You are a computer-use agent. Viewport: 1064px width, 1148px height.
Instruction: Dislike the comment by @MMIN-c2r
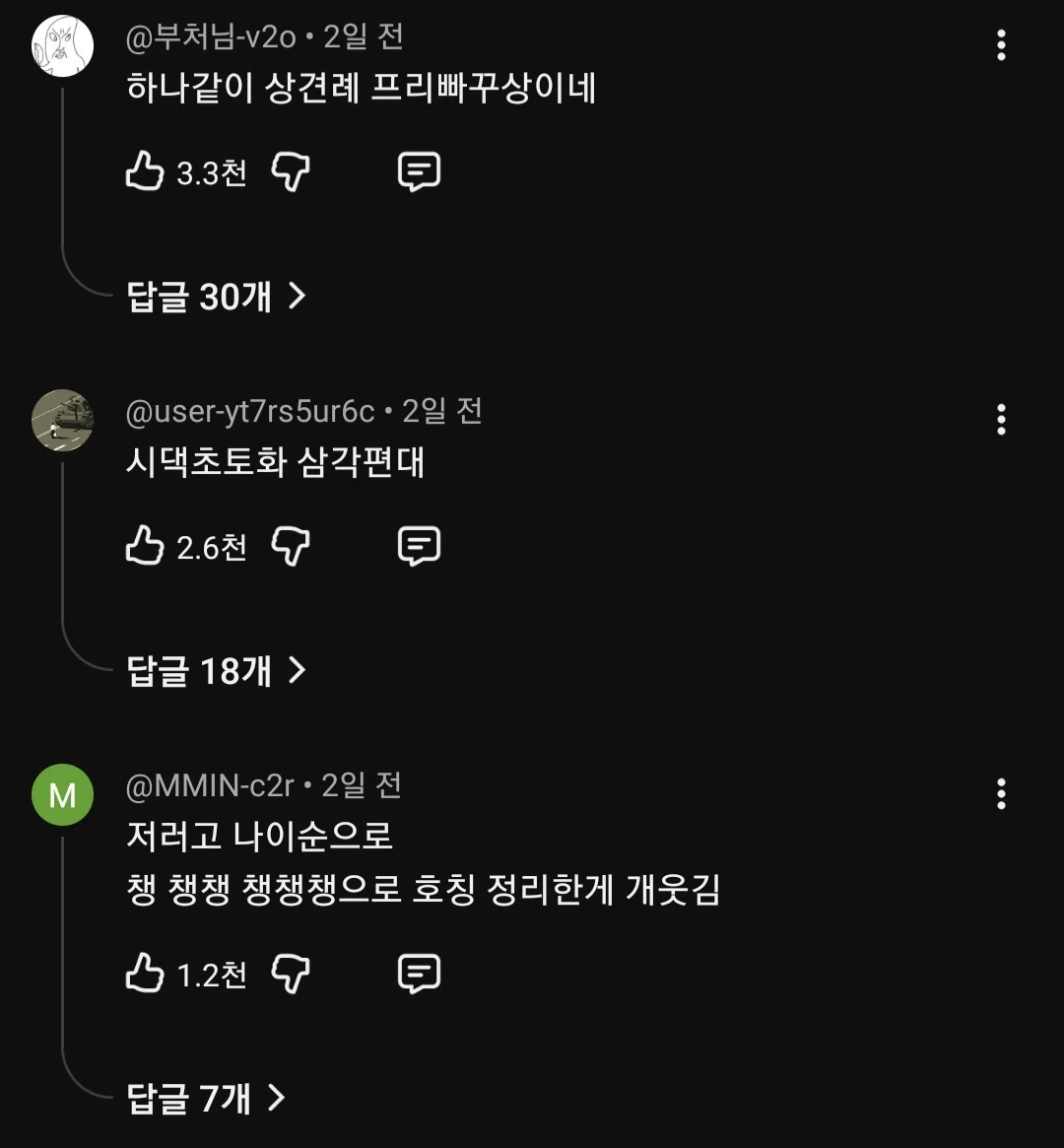(291, 974)
